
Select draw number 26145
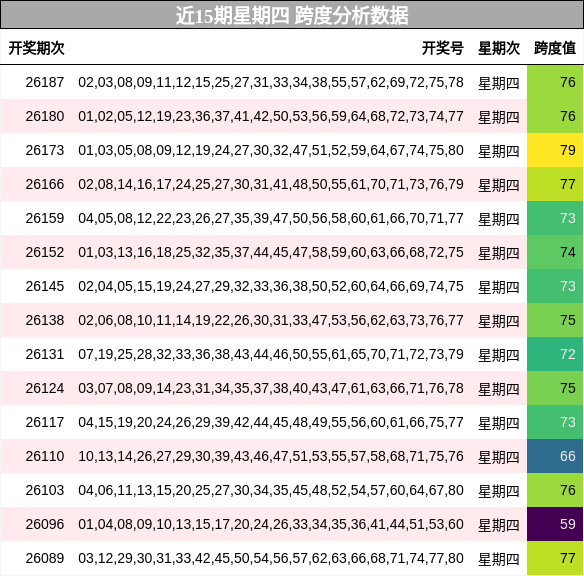(45, 286)
